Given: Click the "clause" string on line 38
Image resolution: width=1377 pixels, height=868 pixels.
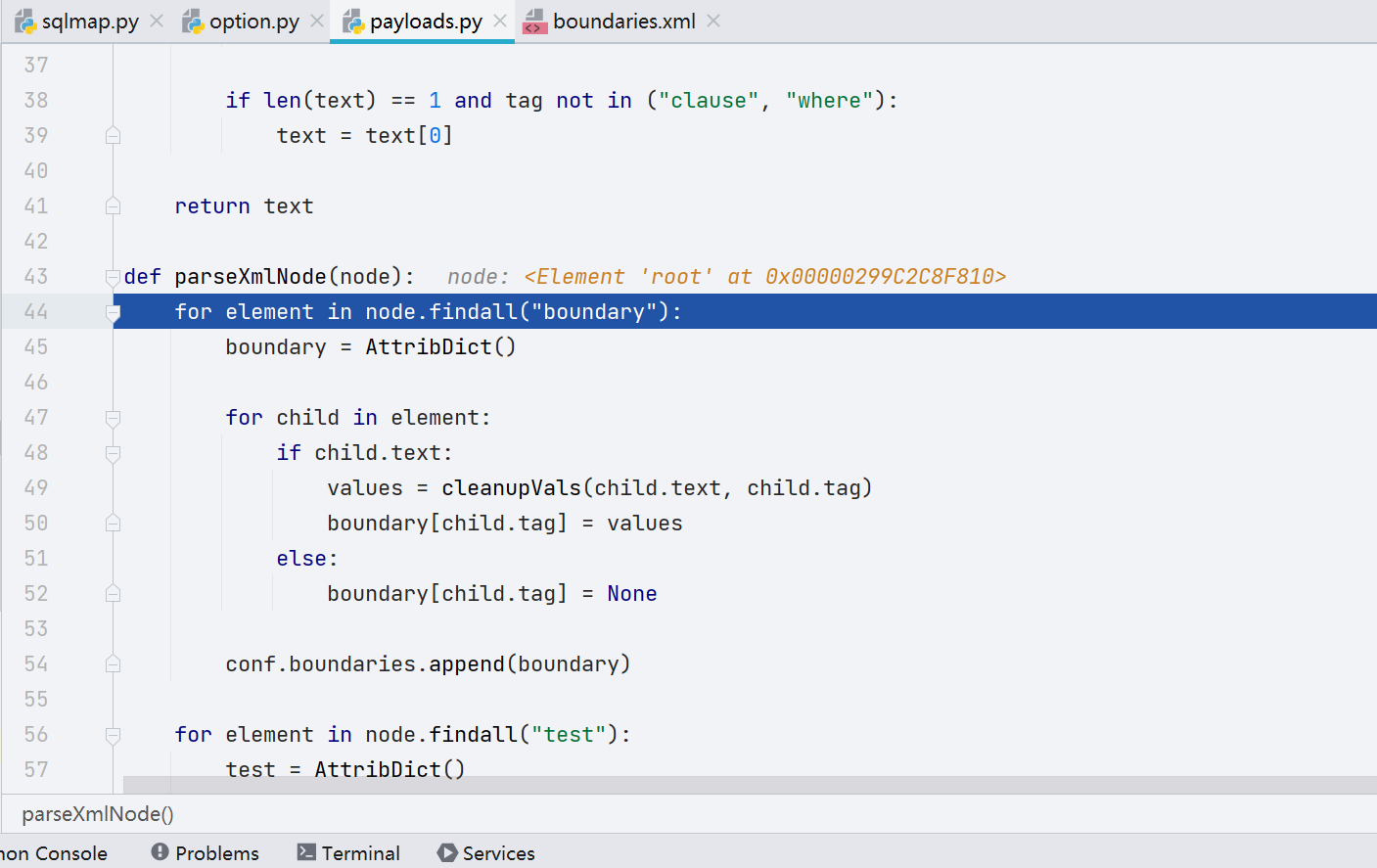Looking at the screenshot, I should tap(709, 101).
